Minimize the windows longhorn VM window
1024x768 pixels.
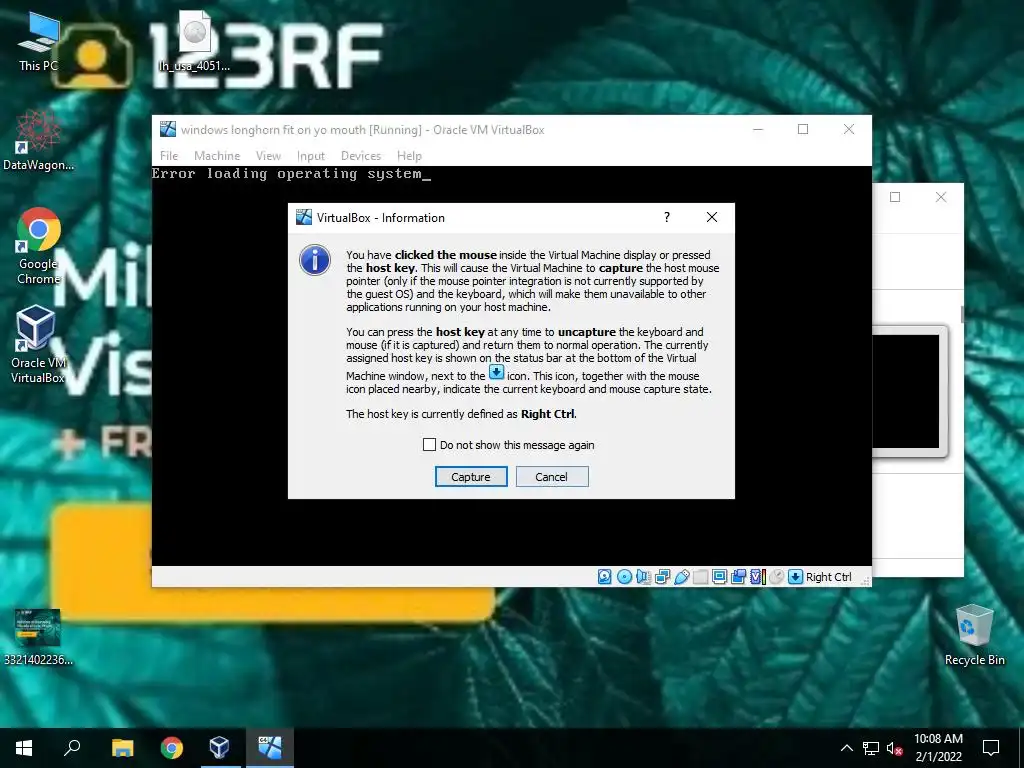(x=758, y=129)
